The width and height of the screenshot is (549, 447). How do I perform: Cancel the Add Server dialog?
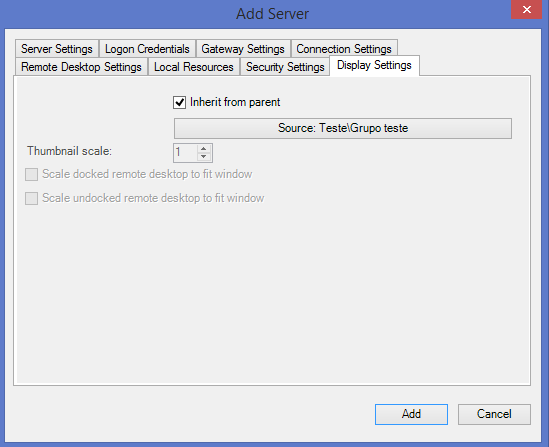pos(494,414)
